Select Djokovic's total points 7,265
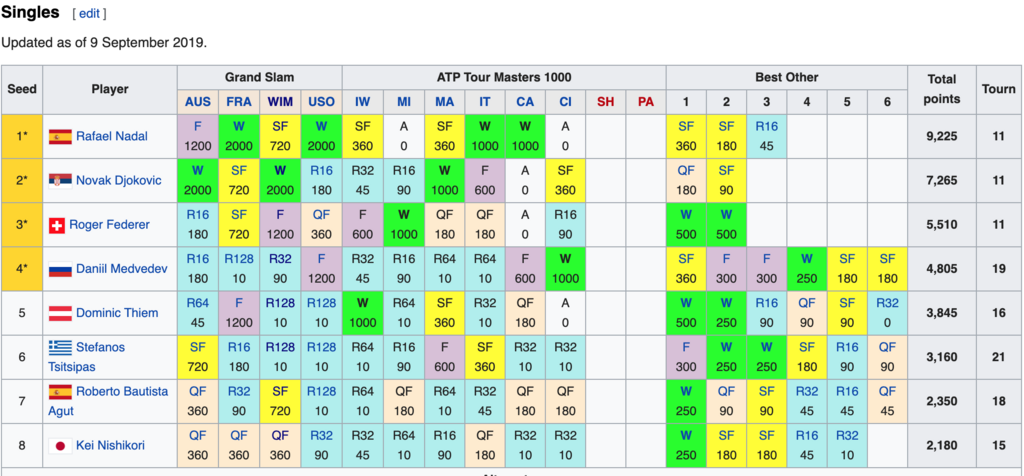Viewport: 1024px width, 476px height. [942, 180]
